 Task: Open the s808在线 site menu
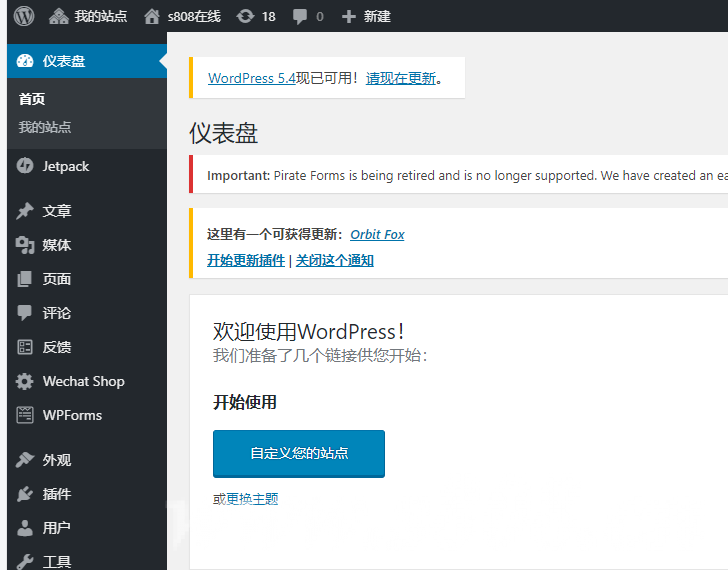[194, 17]
